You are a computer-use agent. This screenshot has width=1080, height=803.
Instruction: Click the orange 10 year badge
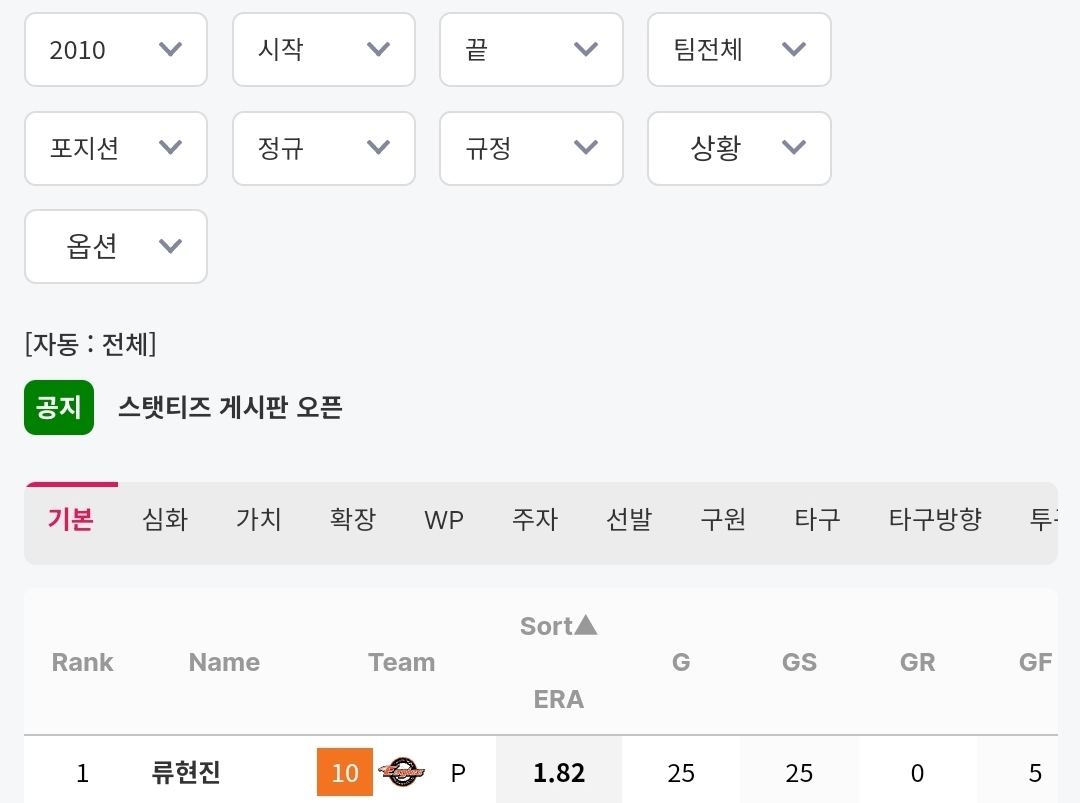[345, 773]
